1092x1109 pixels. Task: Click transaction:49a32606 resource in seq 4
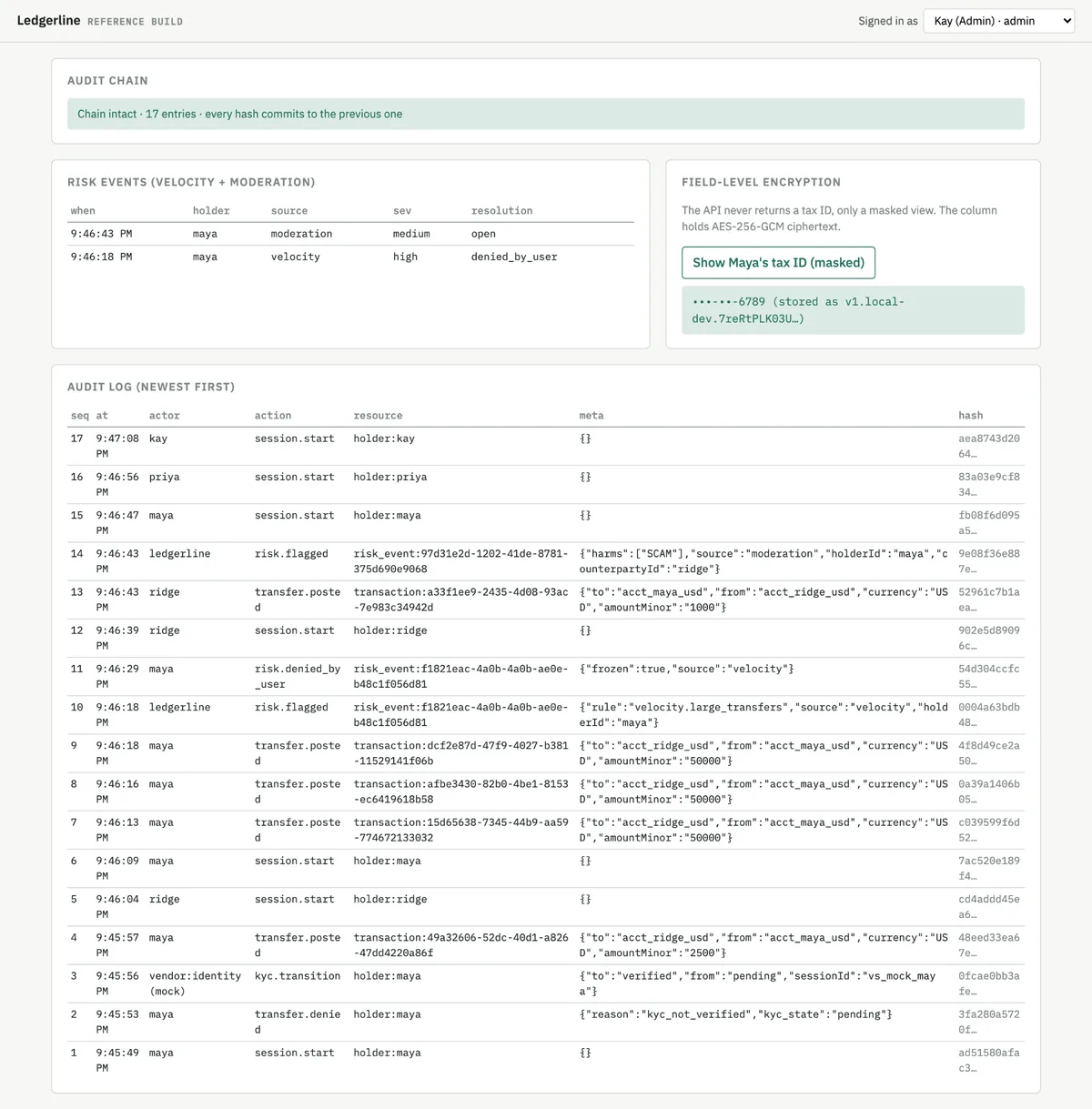[x=460, y=945]
